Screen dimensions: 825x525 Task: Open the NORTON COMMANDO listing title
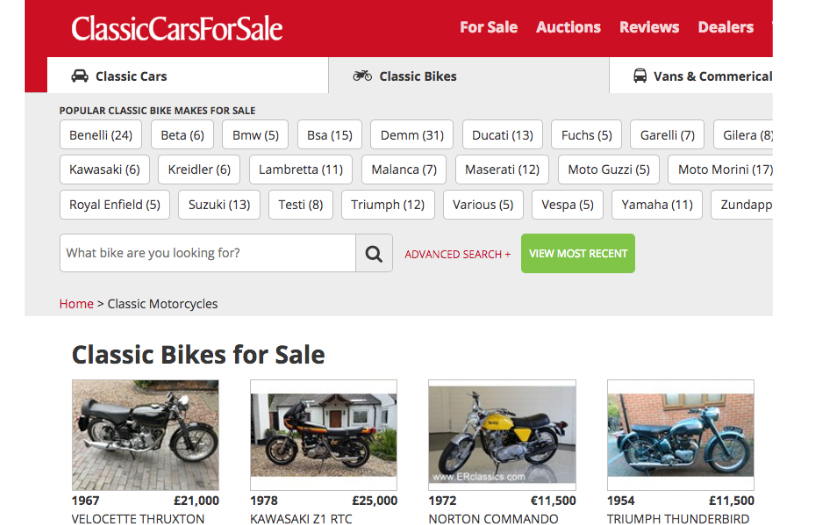pyautogui.click(x=493, y=519)
